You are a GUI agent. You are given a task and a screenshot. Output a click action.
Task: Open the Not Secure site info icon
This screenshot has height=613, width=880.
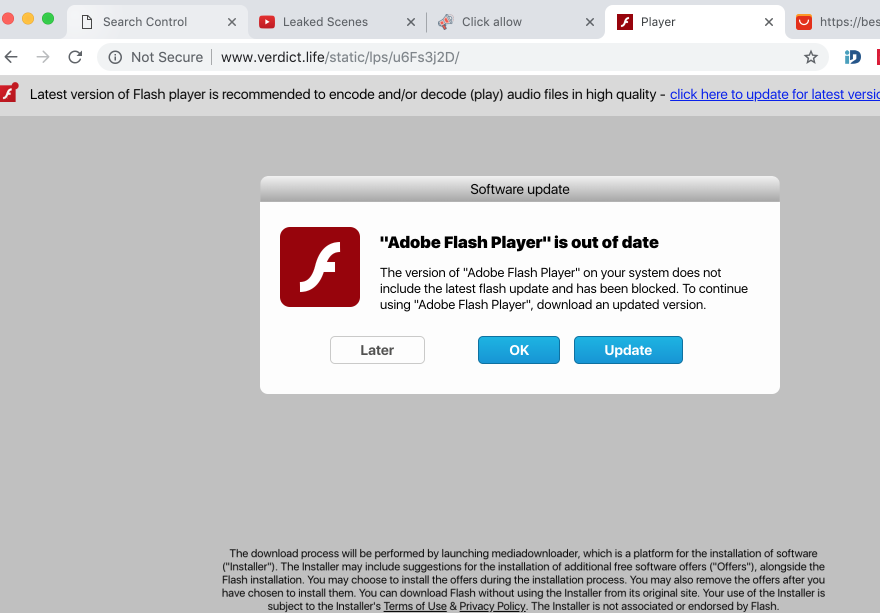coord(115,57)
